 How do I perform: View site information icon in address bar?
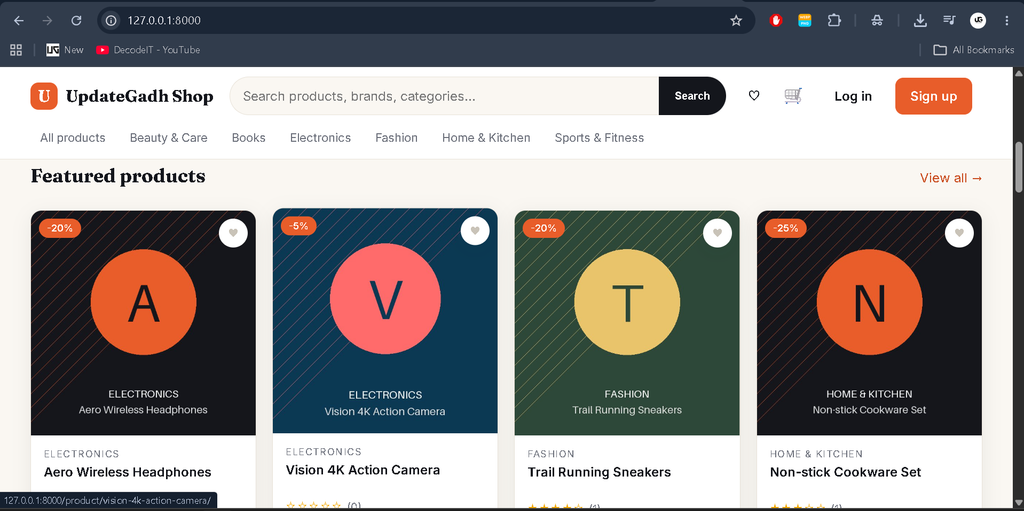[112, 20]
